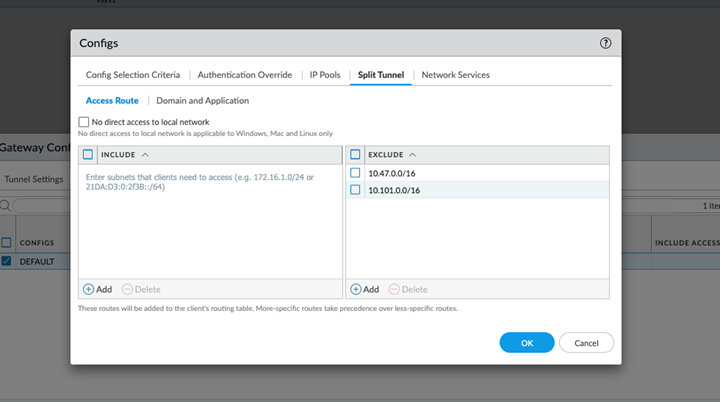720x402 pixels.
Task: Click the CONFIGS column header in background
Action: click(37, 243)
